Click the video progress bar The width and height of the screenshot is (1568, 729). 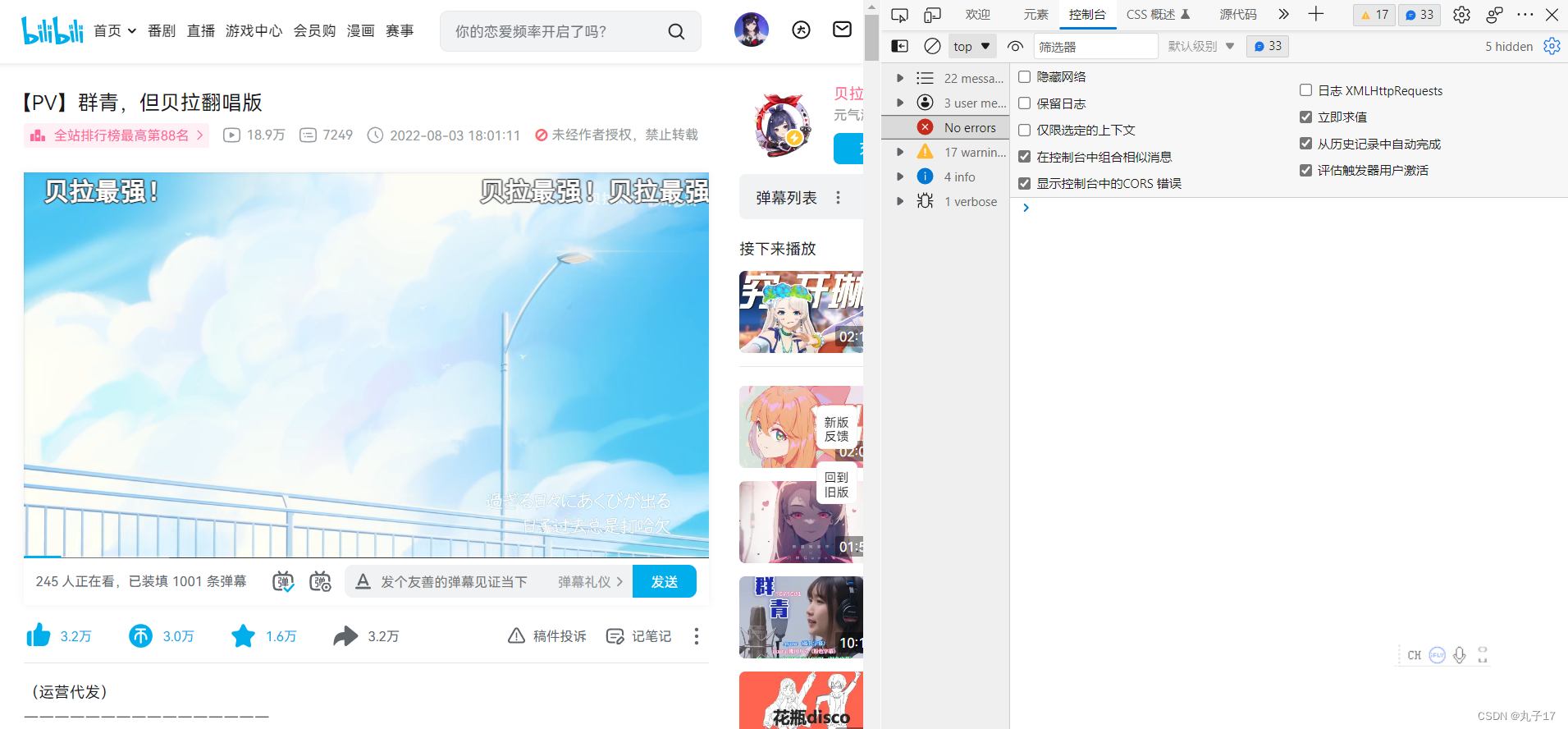pos(366,557)
